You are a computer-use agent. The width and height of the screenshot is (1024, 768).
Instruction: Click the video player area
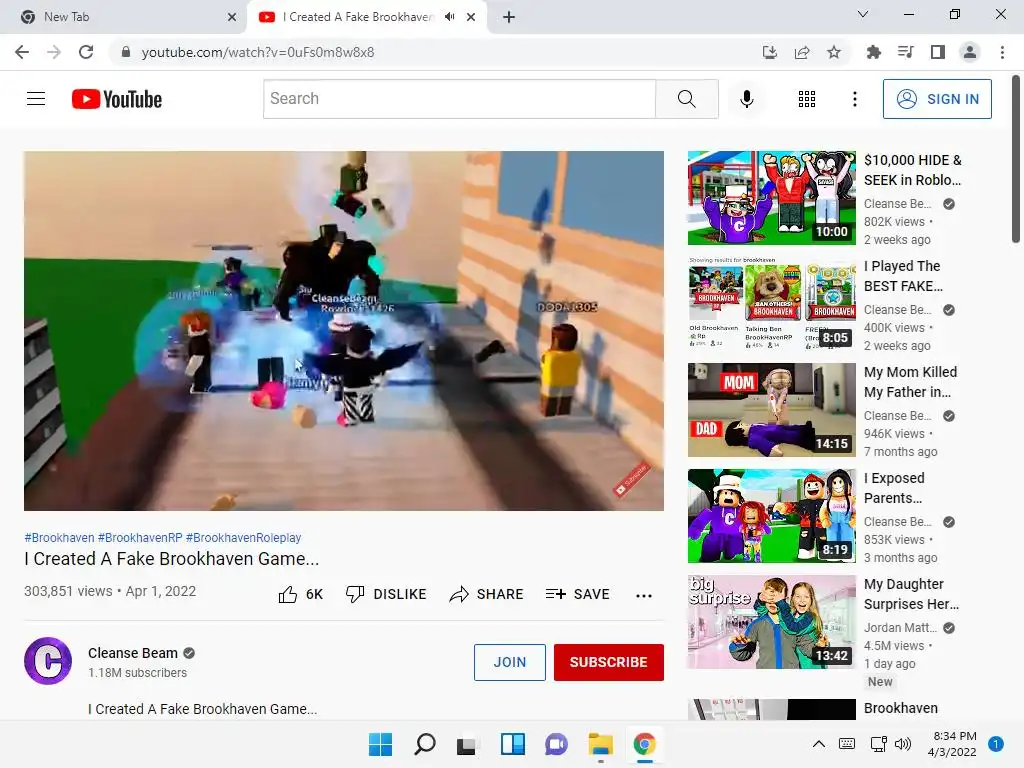[x=344, y=330]
